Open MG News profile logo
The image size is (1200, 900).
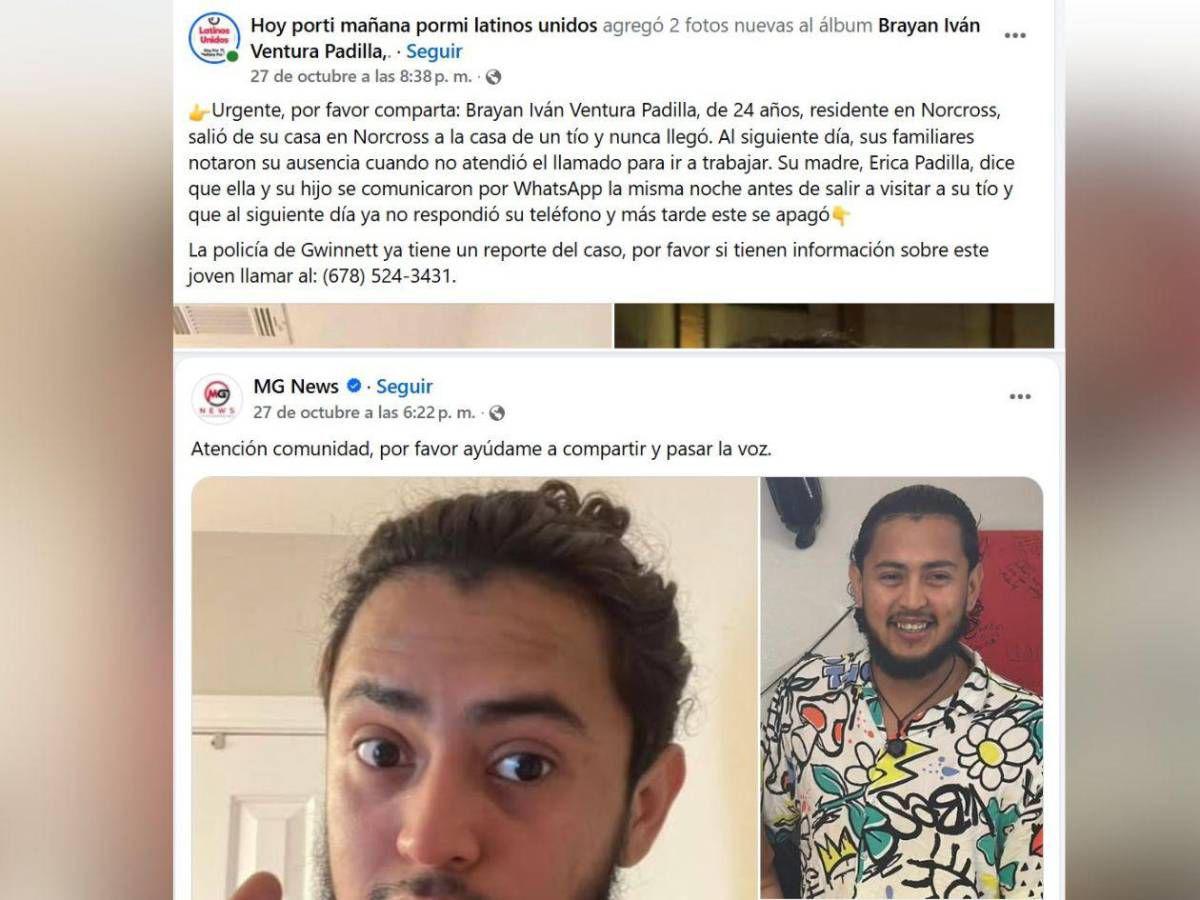pos(217,399)
